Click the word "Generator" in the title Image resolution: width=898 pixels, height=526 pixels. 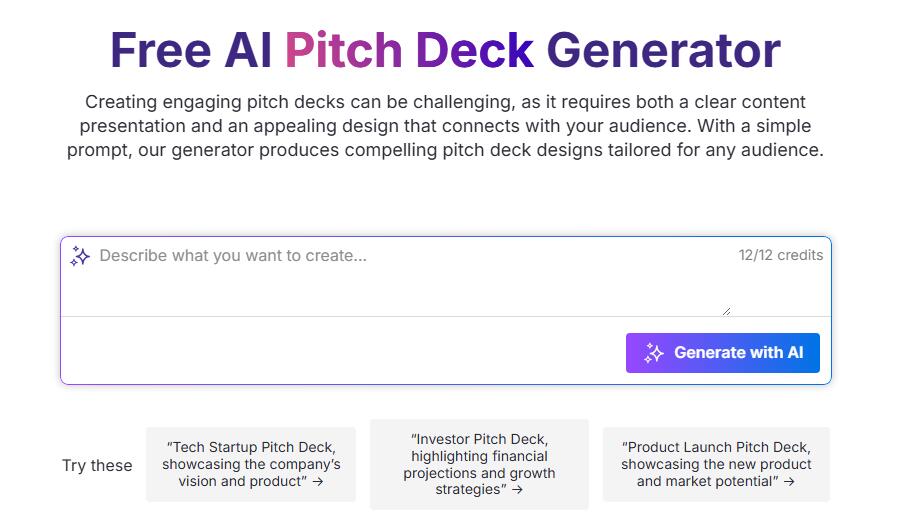click(663, 50)
